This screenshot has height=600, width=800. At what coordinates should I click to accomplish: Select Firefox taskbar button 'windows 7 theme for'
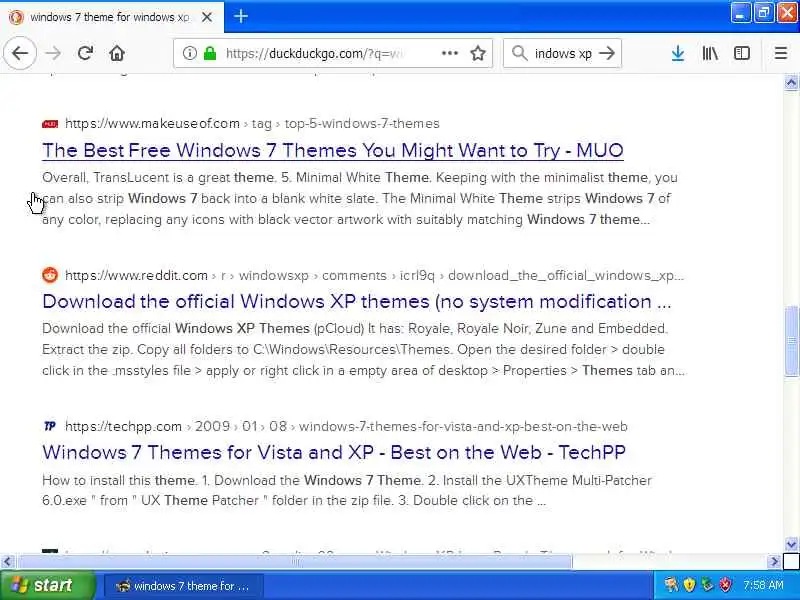pos(184,586)
